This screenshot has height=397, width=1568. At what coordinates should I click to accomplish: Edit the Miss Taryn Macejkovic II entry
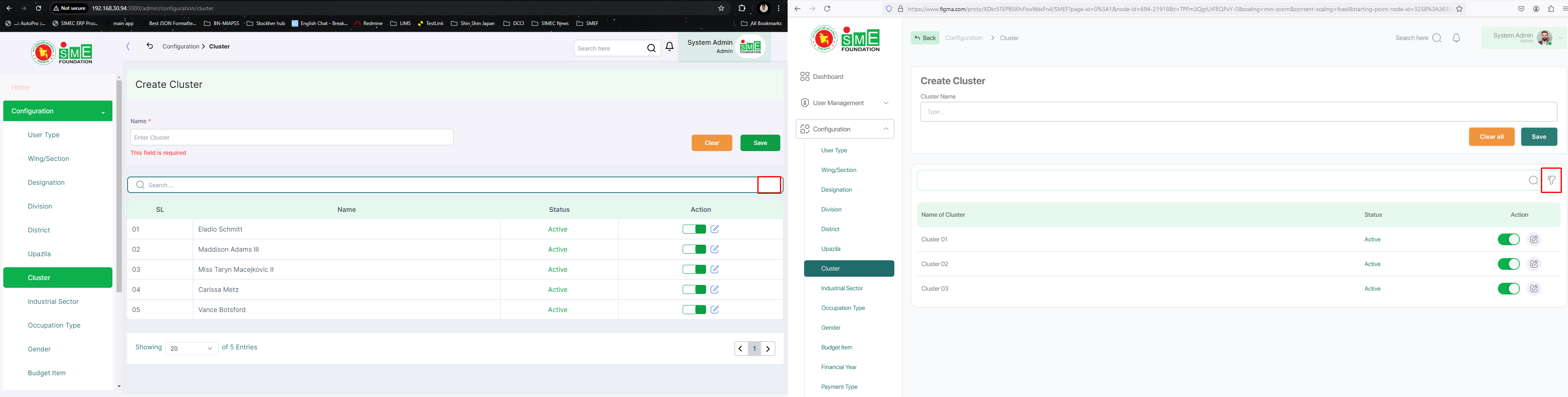(x=715, y=269)
